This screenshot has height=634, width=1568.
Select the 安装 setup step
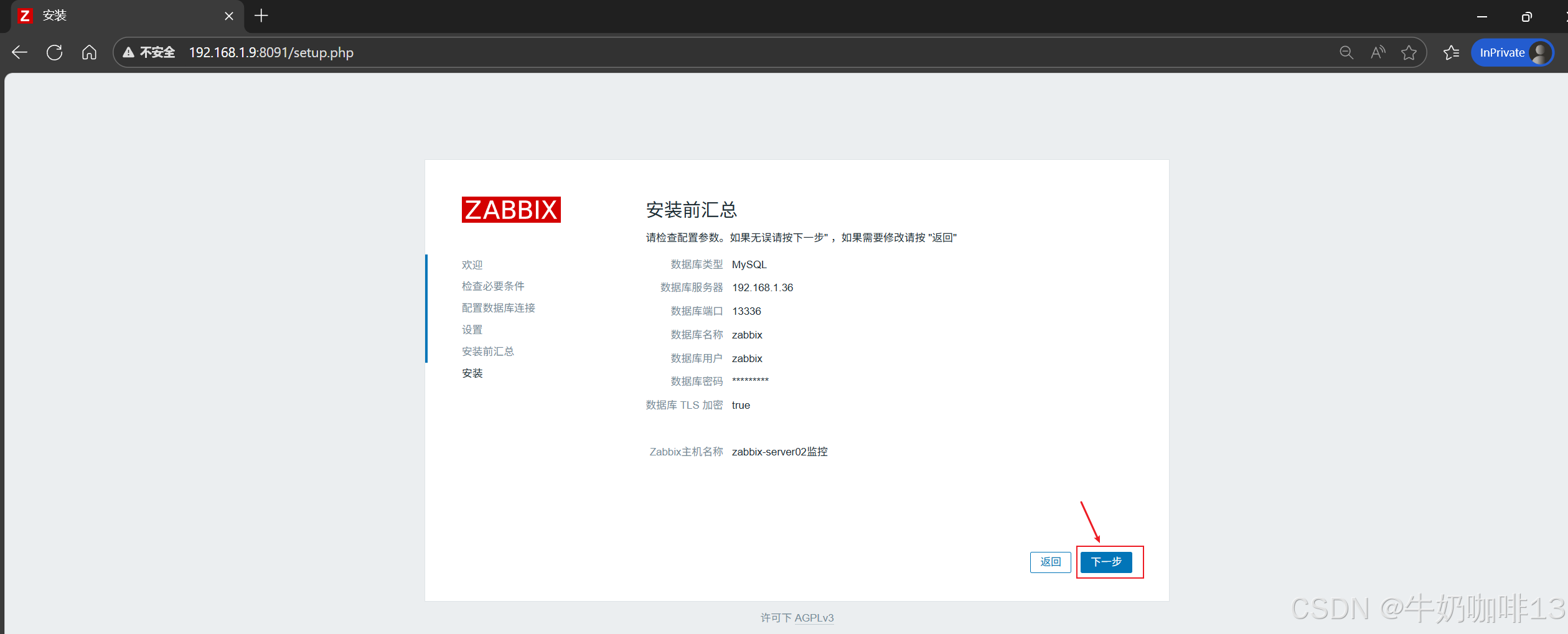472,373
